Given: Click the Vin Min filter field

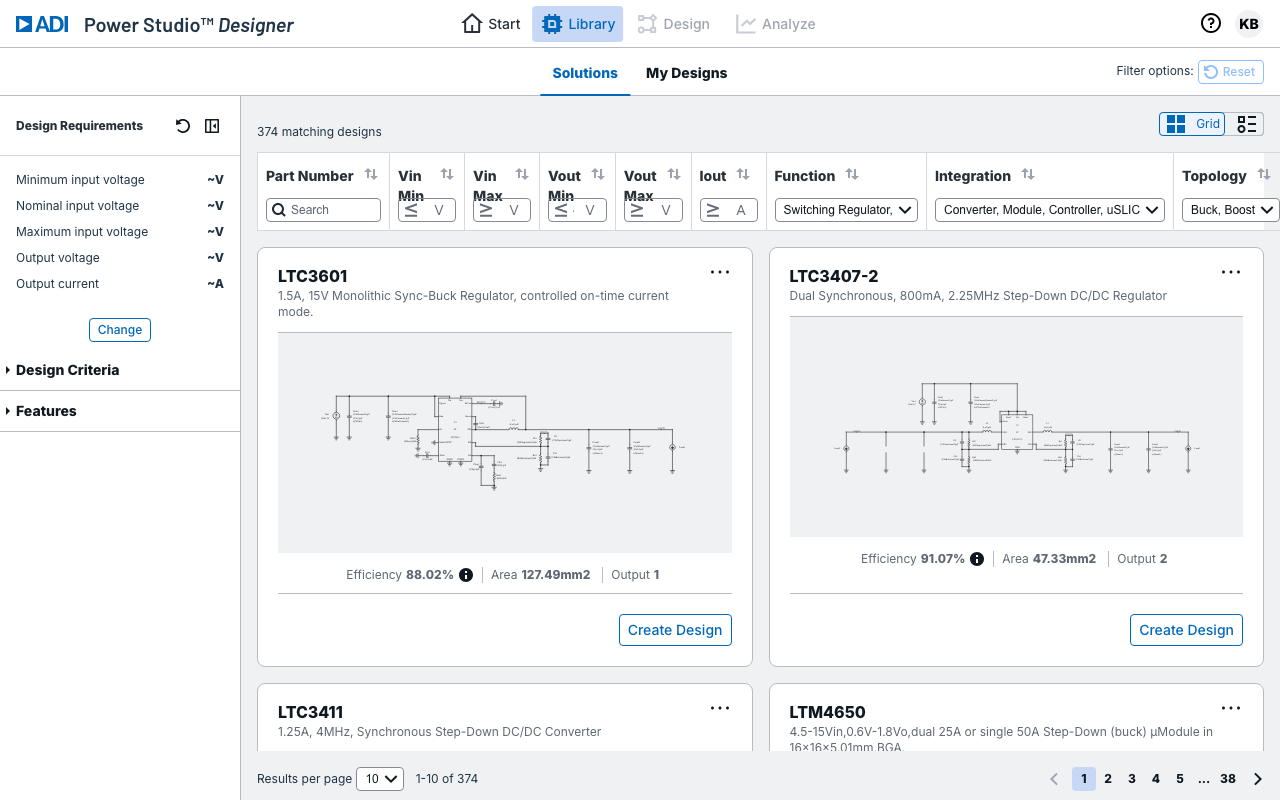Looking at the screenshot, I should 427,210.
